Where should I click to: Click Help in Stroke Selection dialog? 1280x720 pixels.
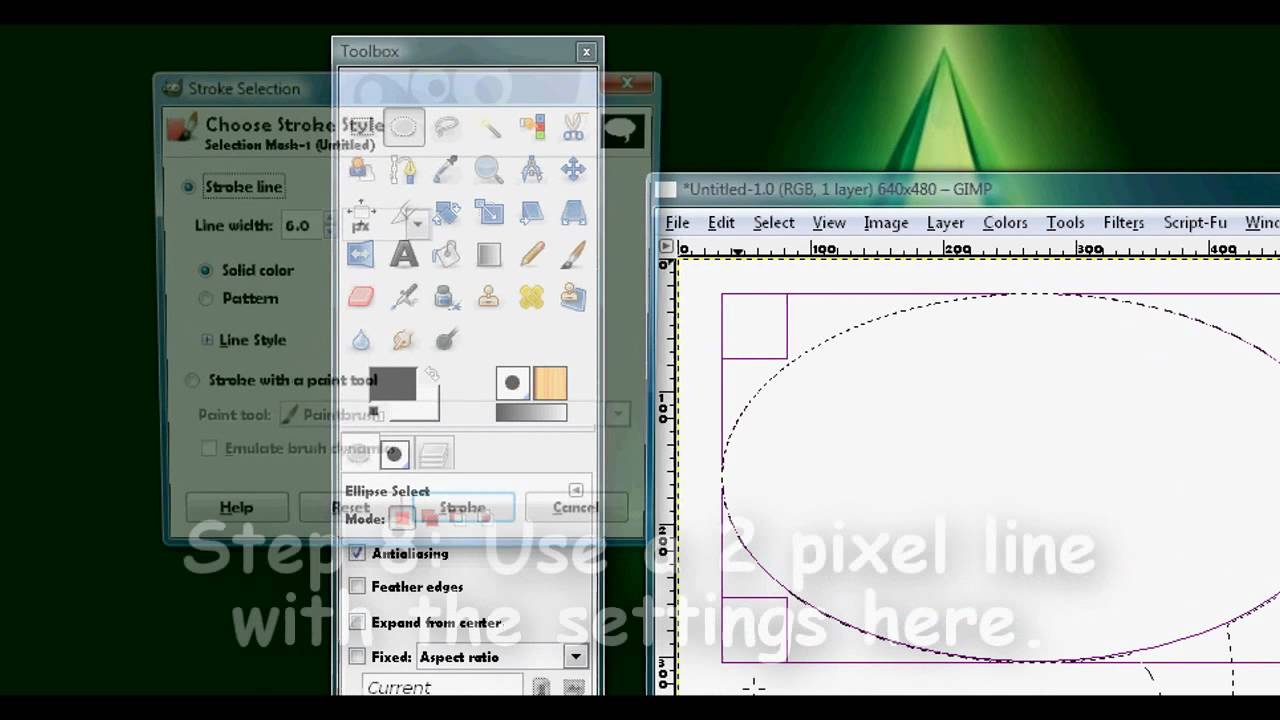click(237, 507)
